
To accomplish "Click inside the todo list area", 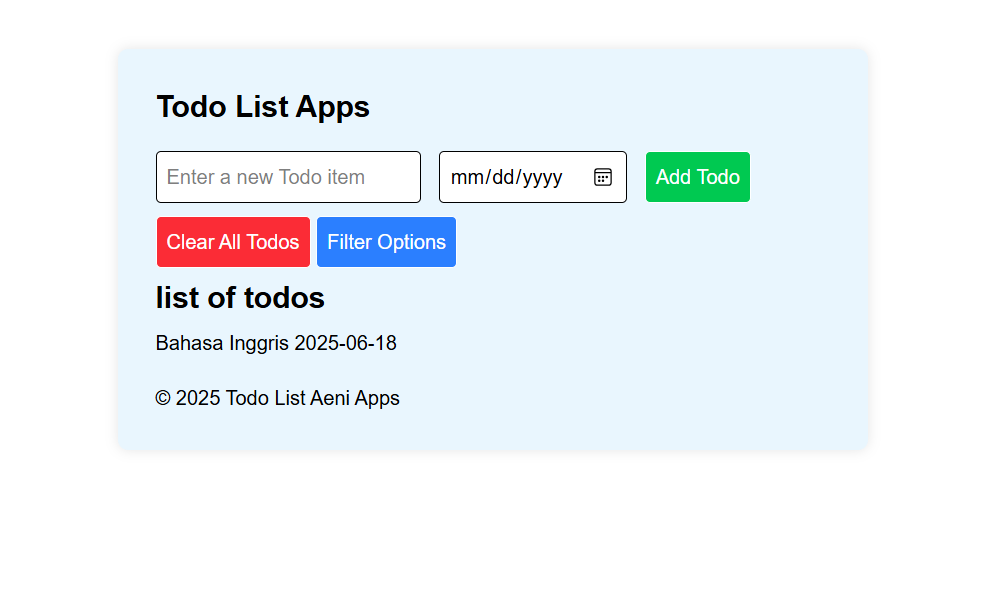I will (x=276, y=343).
